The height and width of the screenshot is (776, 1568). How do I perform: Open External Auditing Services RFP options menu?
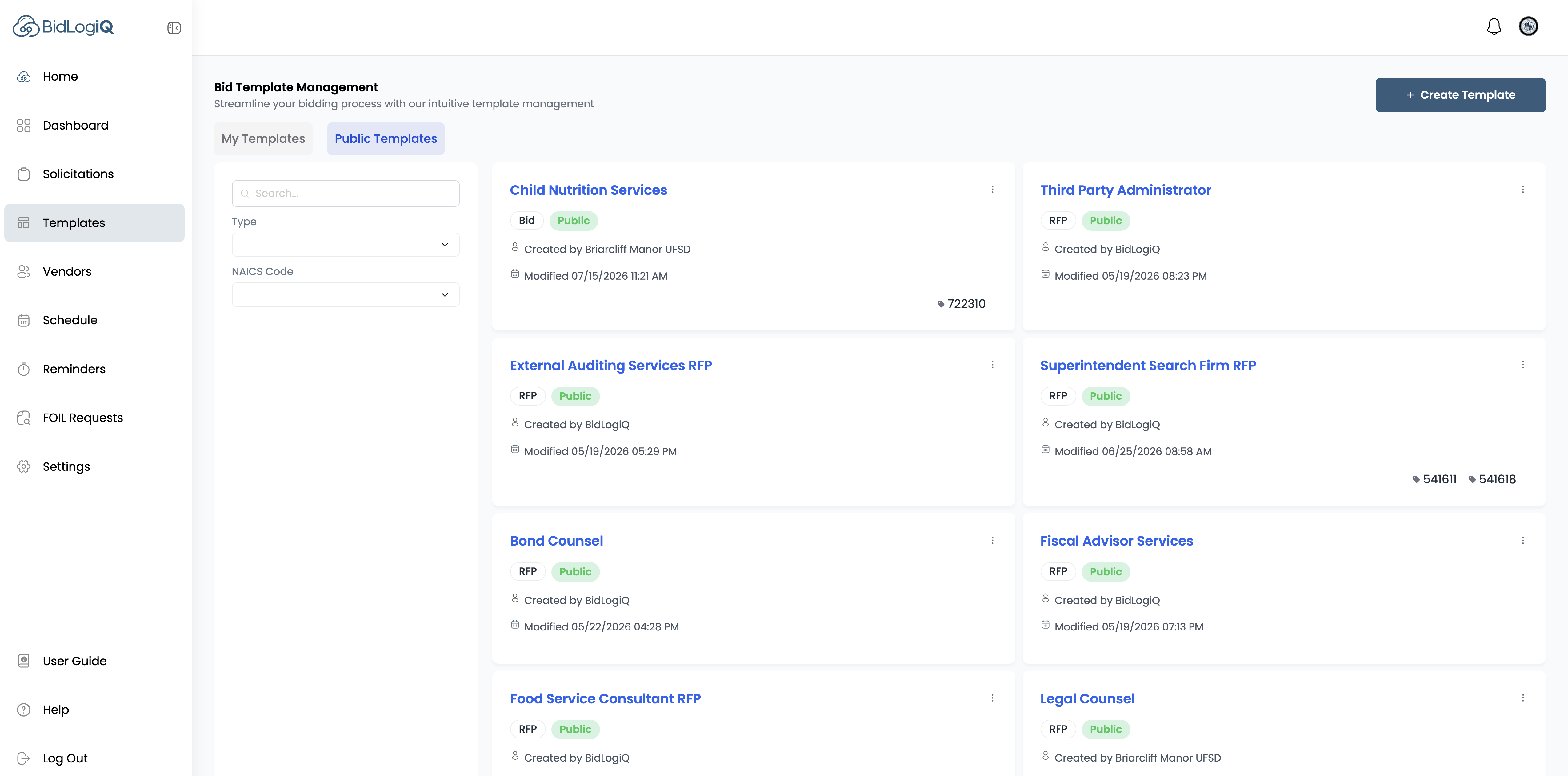[x=992, y=365]
